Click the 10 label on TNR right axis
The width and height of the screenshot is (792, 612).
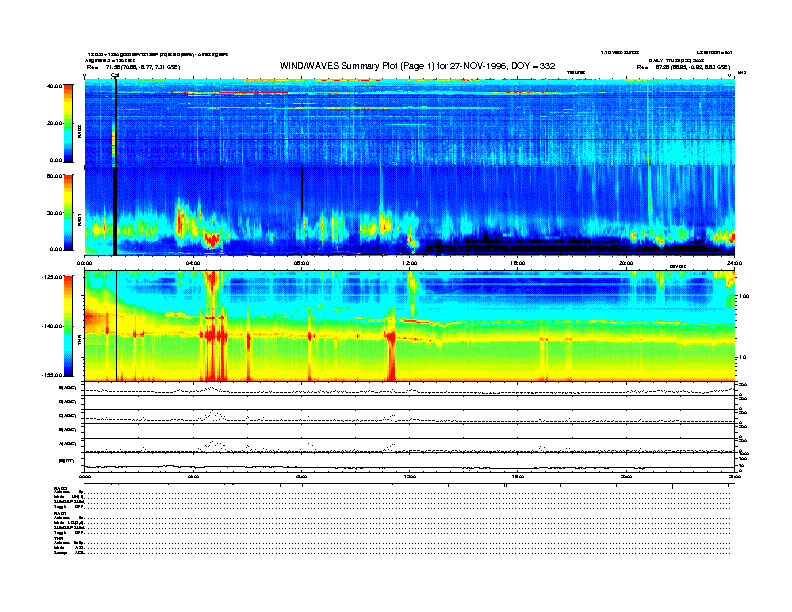743,357
